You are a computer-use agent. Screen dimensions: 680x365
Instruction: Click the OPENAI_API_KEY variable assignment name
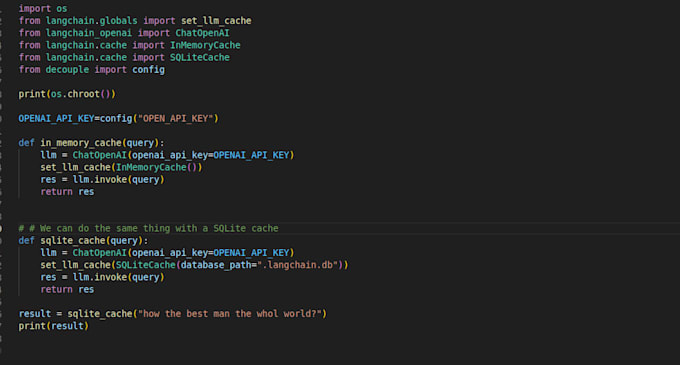tap(56, 118)
